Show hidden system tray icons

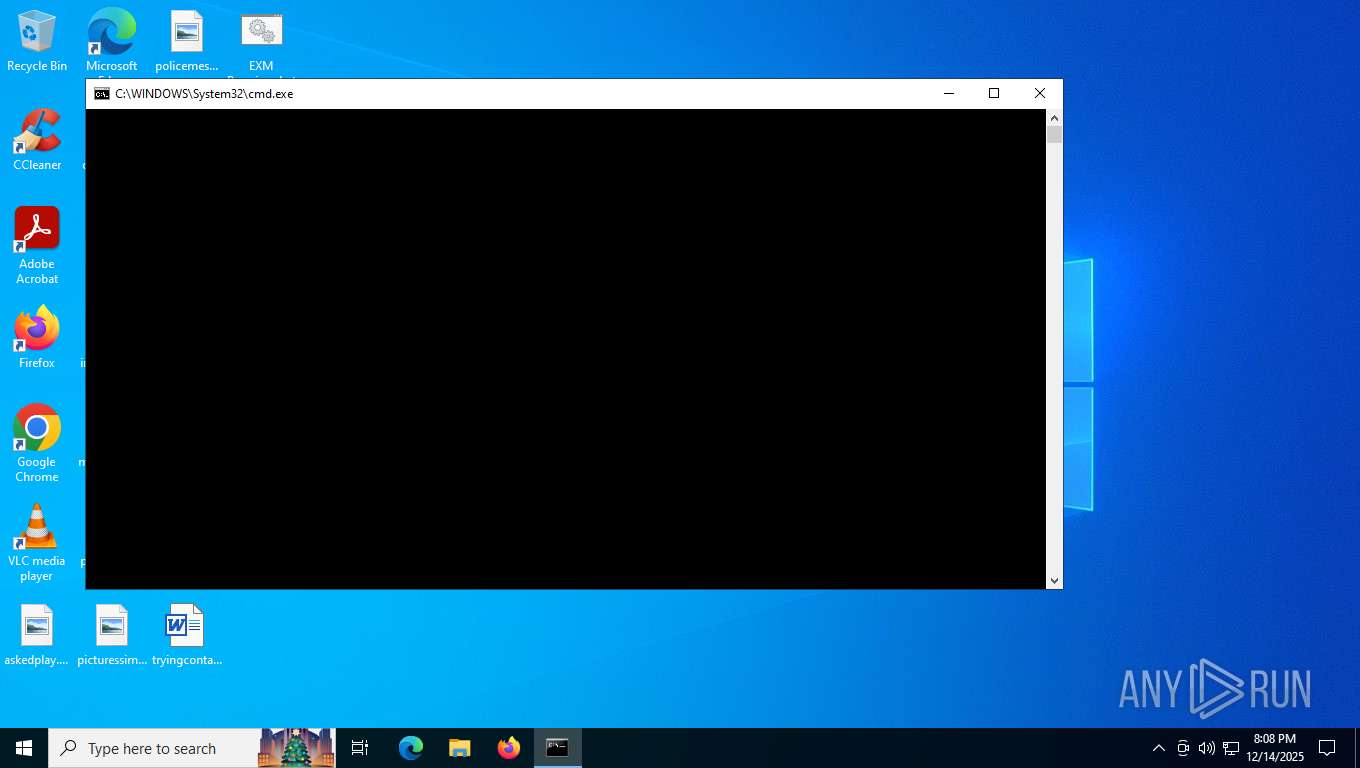coord(1159,748)
